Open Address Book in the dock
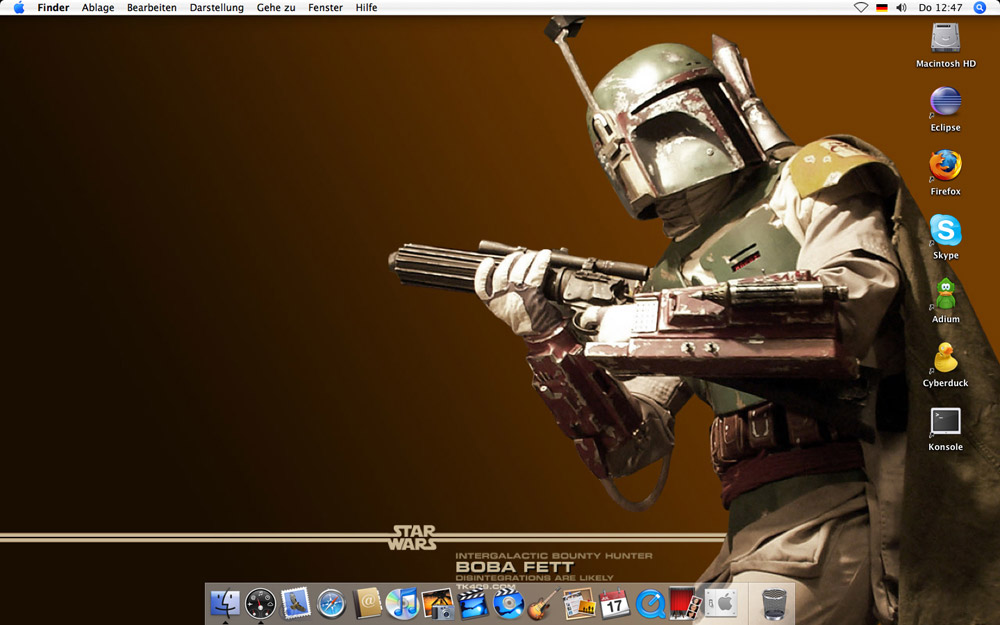The image size is (1000, 625). coord(367,603)
